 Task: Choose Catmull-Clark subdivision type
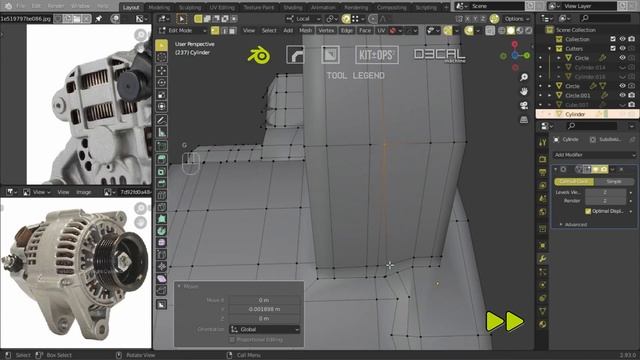(x=574, y=181)
